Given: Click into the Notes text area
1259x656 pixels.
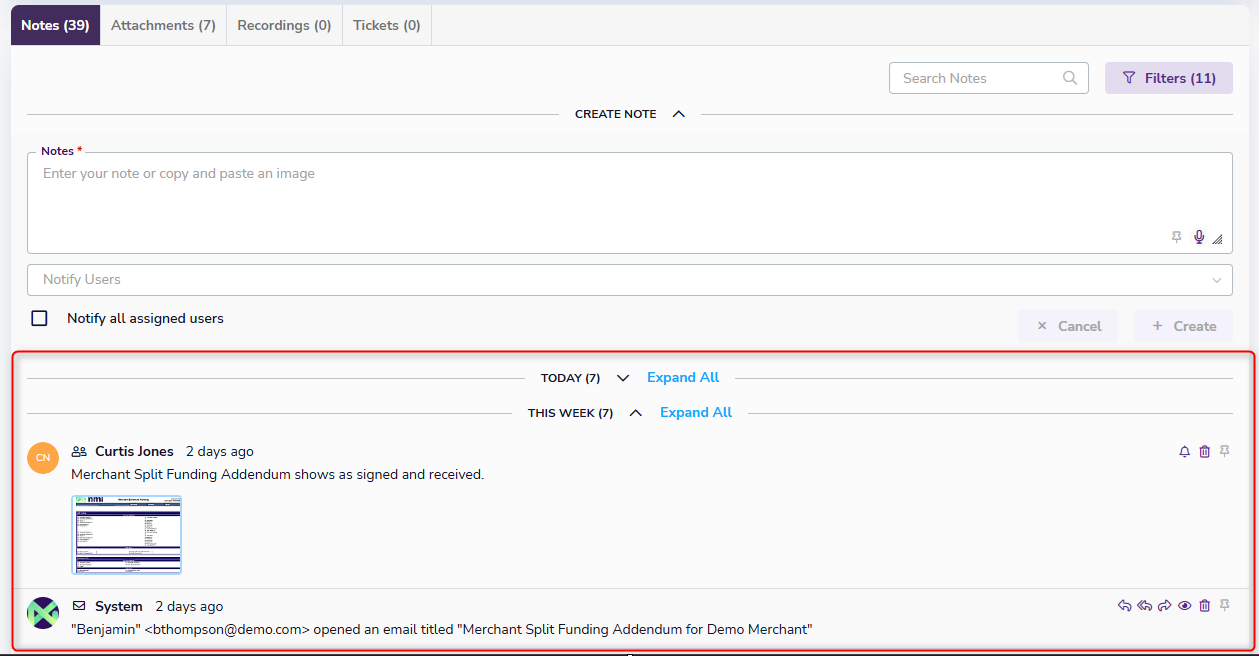Looking at the screenshot, I should [x=630, y=203].
